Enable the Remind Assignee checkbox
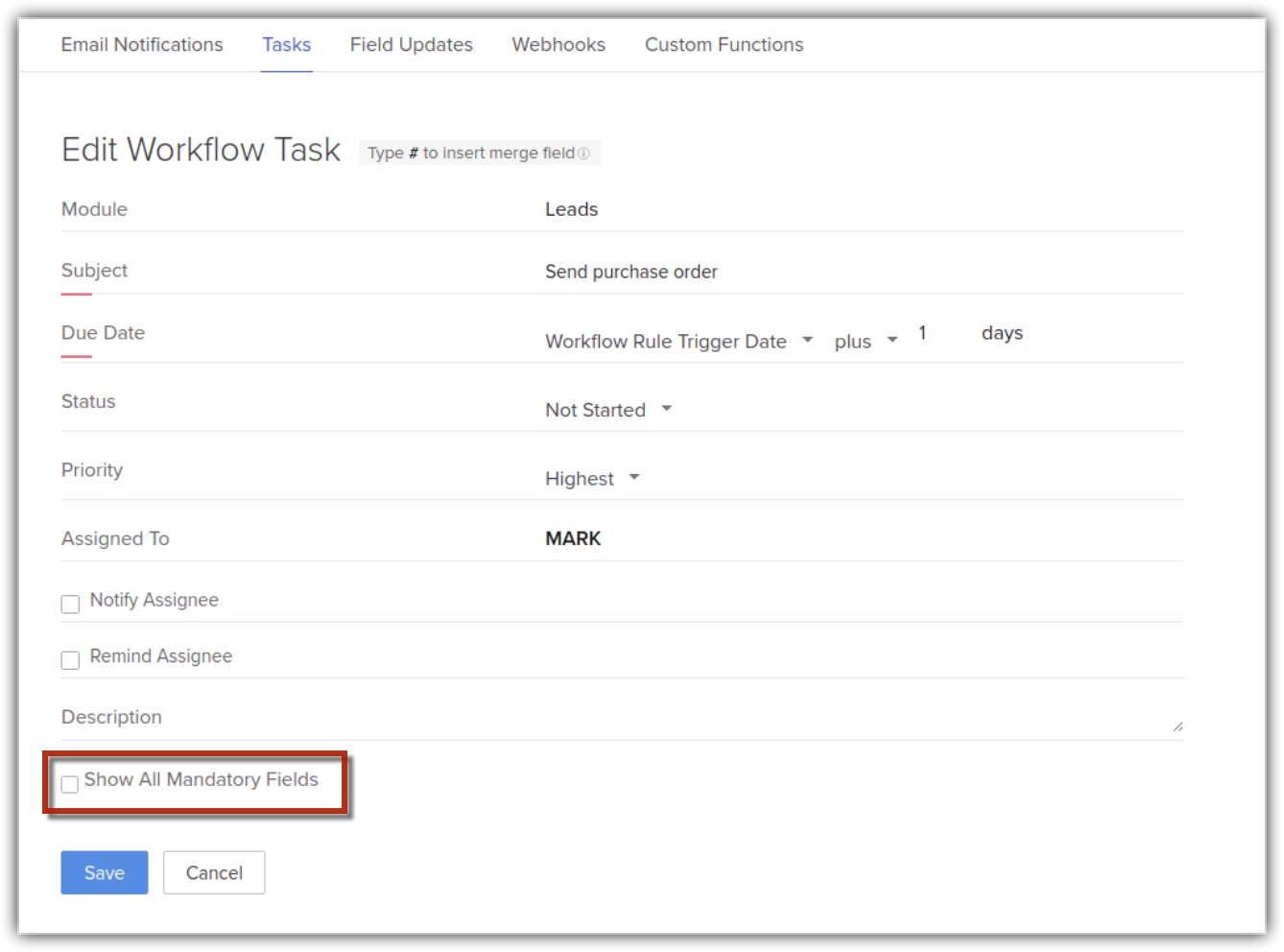1284x952 pixels. pyautogui.click(x=70, y=660)
